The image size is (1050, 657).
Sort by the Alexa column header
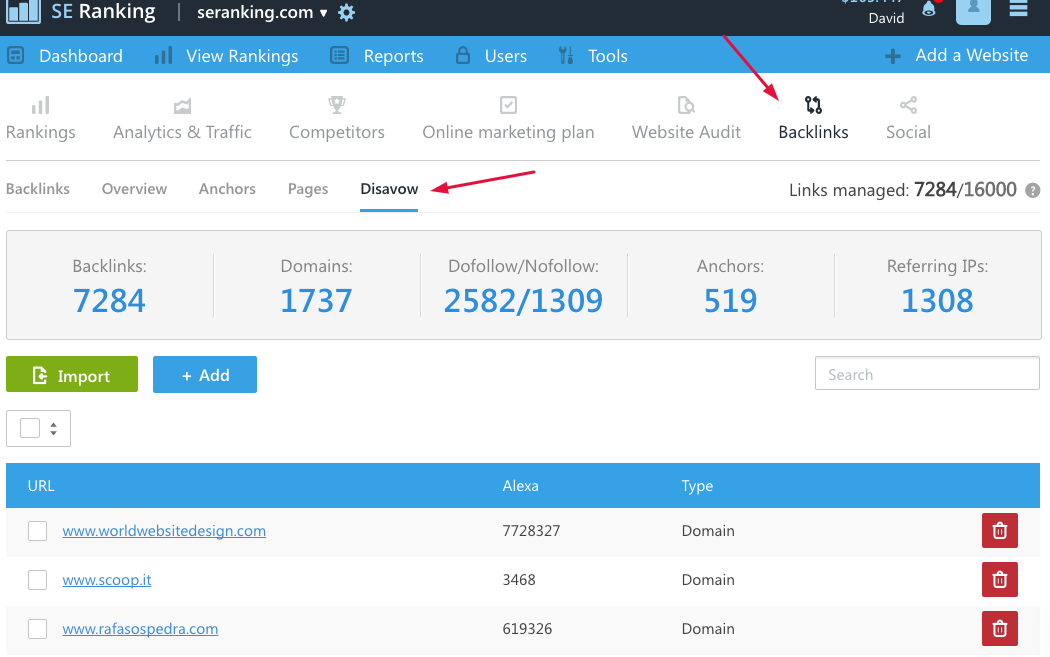[520, 486]
